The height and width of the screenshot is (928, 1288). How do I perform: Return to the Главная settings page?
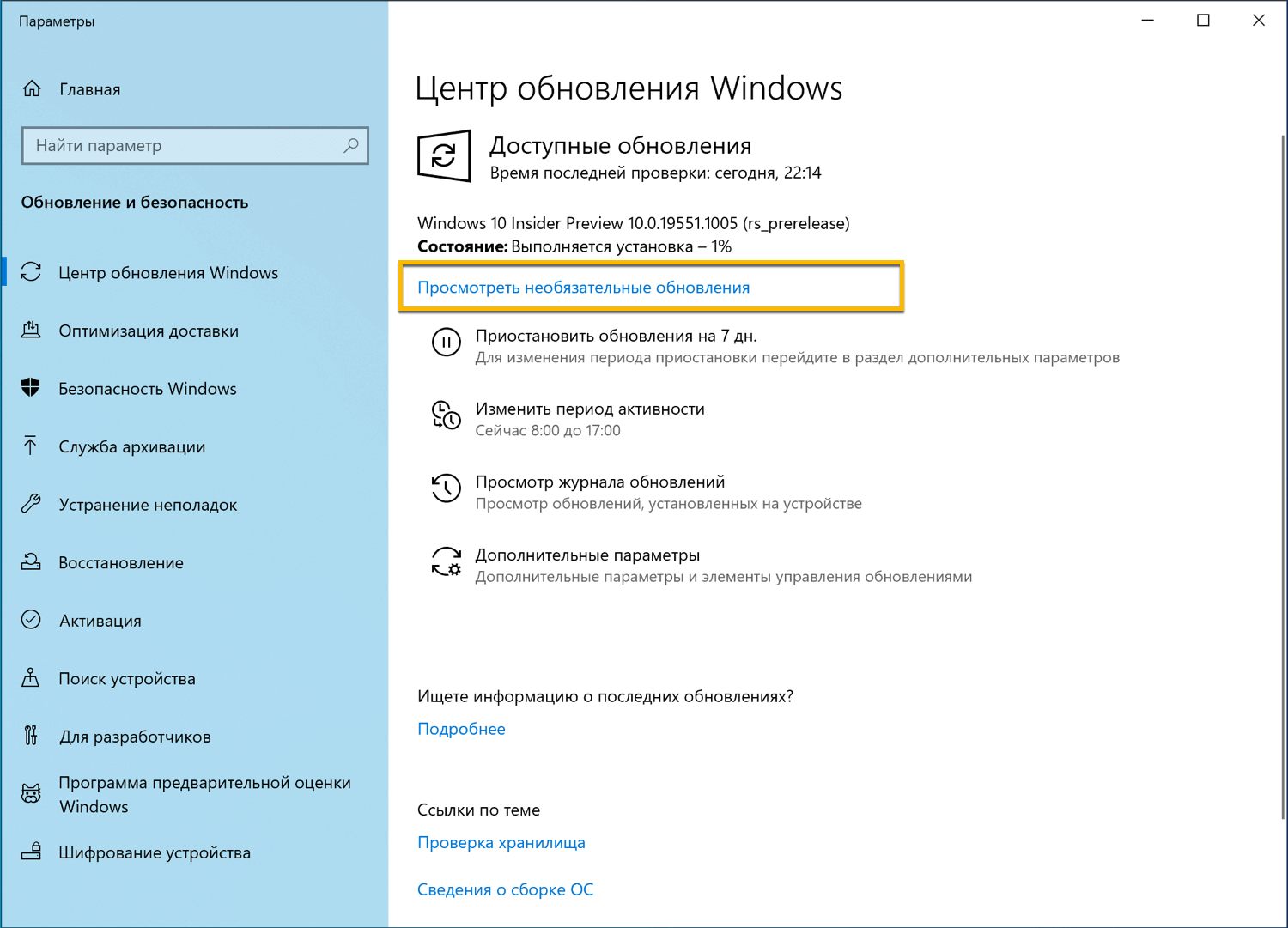89,88
